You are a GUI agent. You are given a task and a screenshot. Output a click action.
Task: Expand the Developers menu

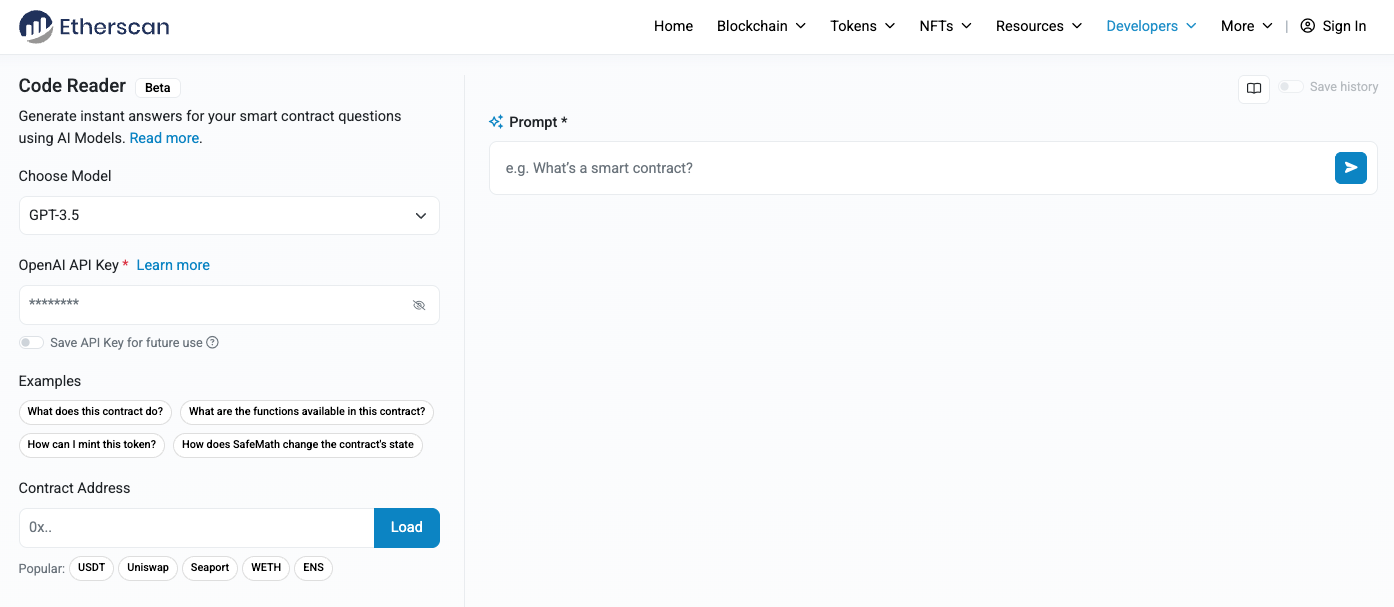pos(1151,26)
